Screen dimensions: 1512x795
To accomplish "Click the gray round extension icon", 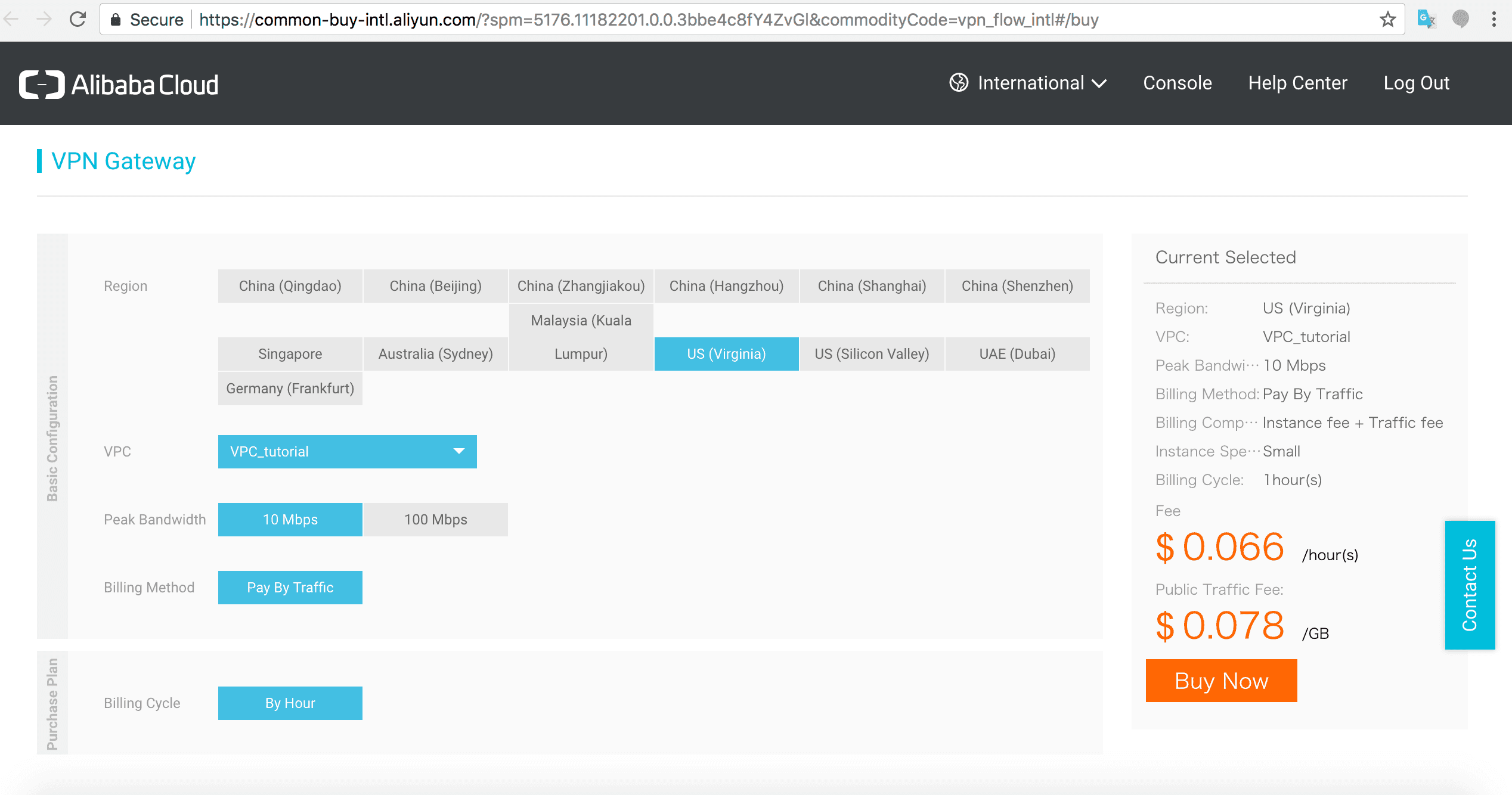I will coord(1460,19).
